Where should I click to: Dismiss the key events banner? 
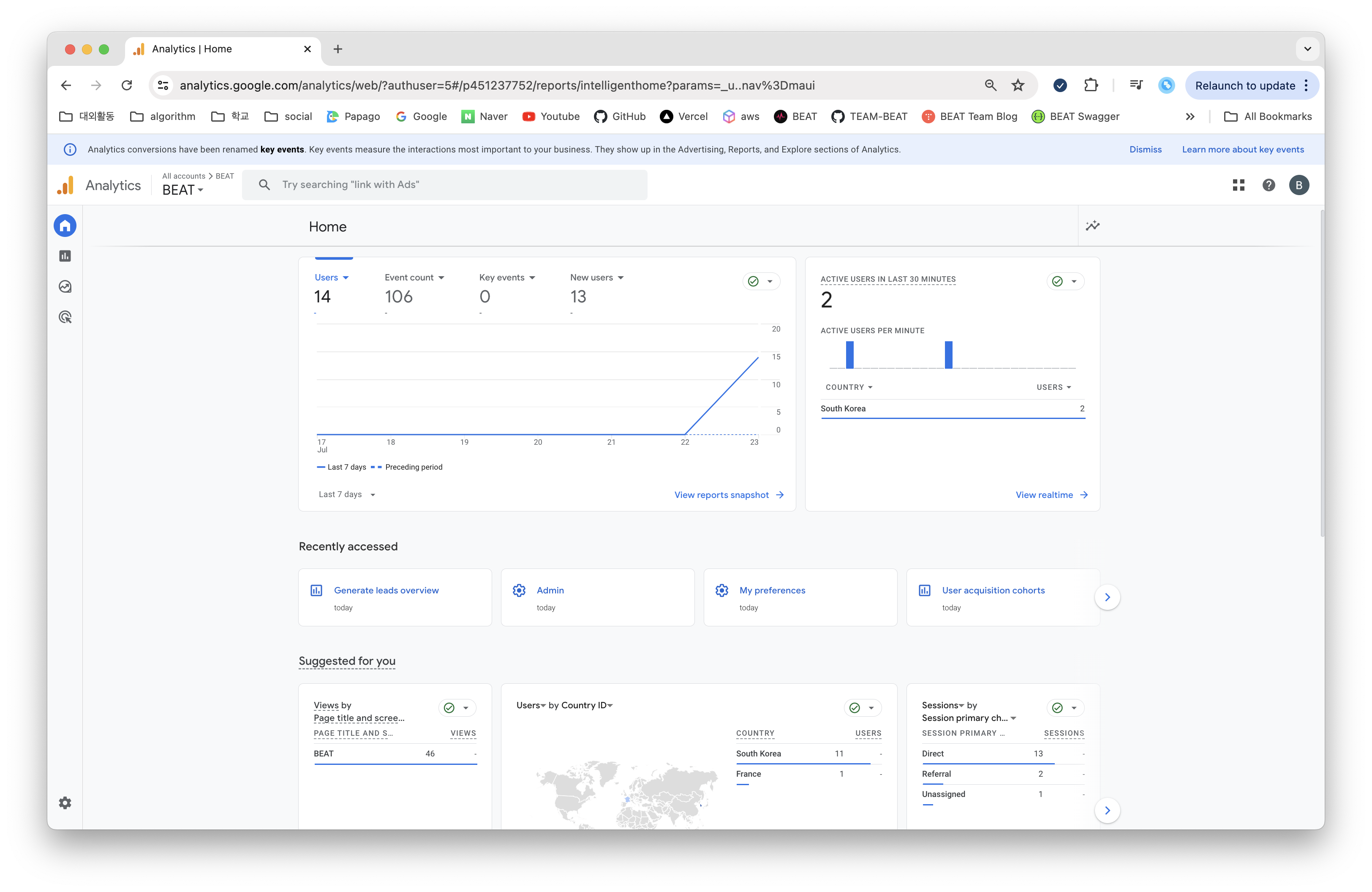(1145, 149)
